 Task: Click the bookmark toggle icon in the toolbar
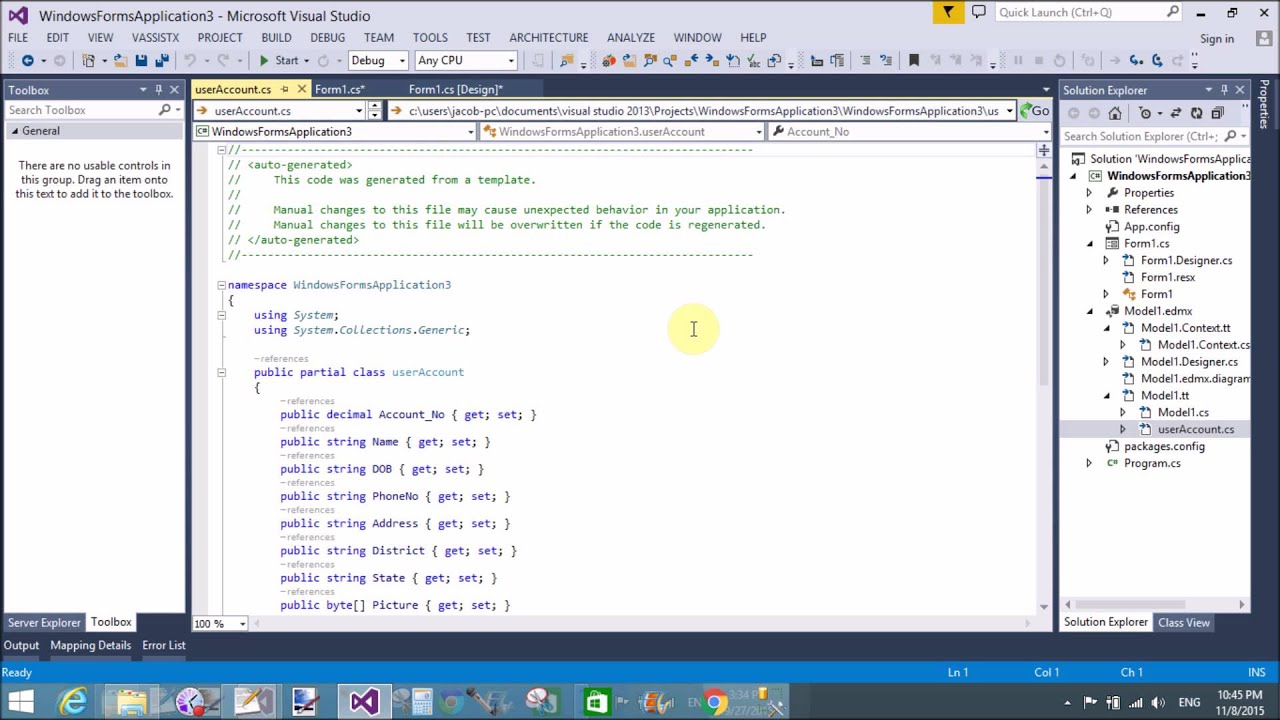(x=913, y=61)
